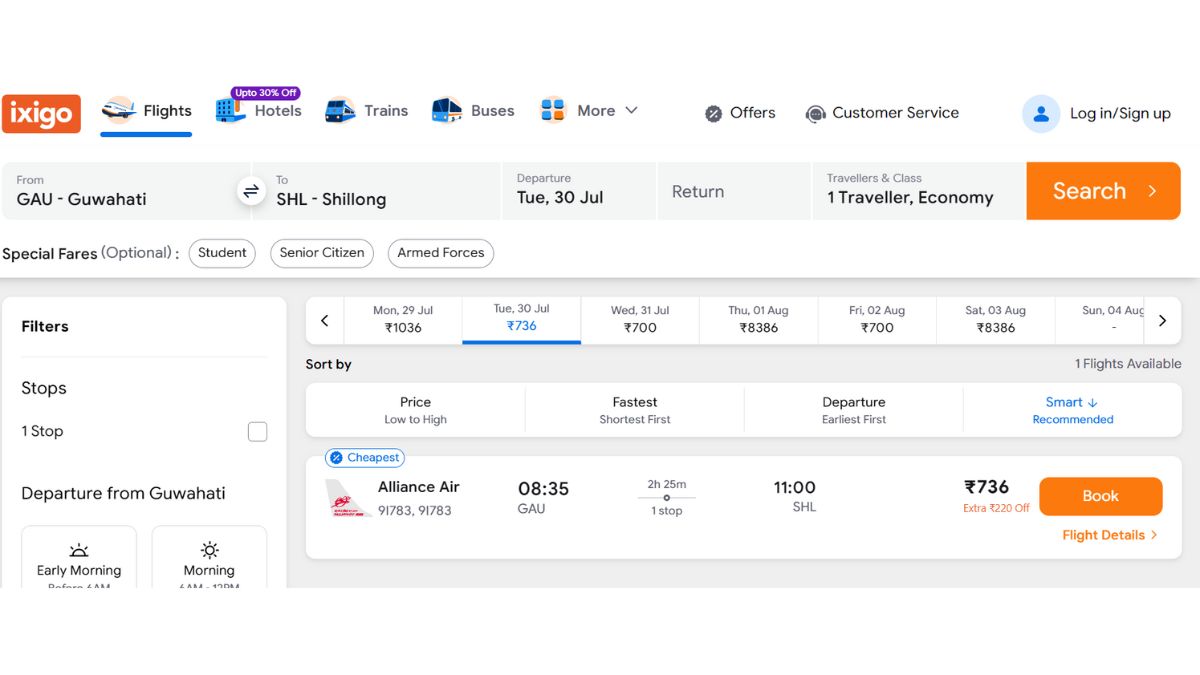Select the Senior Citizen special fare
Screen dimensions: 1200x675
click(x=322, y=253)
